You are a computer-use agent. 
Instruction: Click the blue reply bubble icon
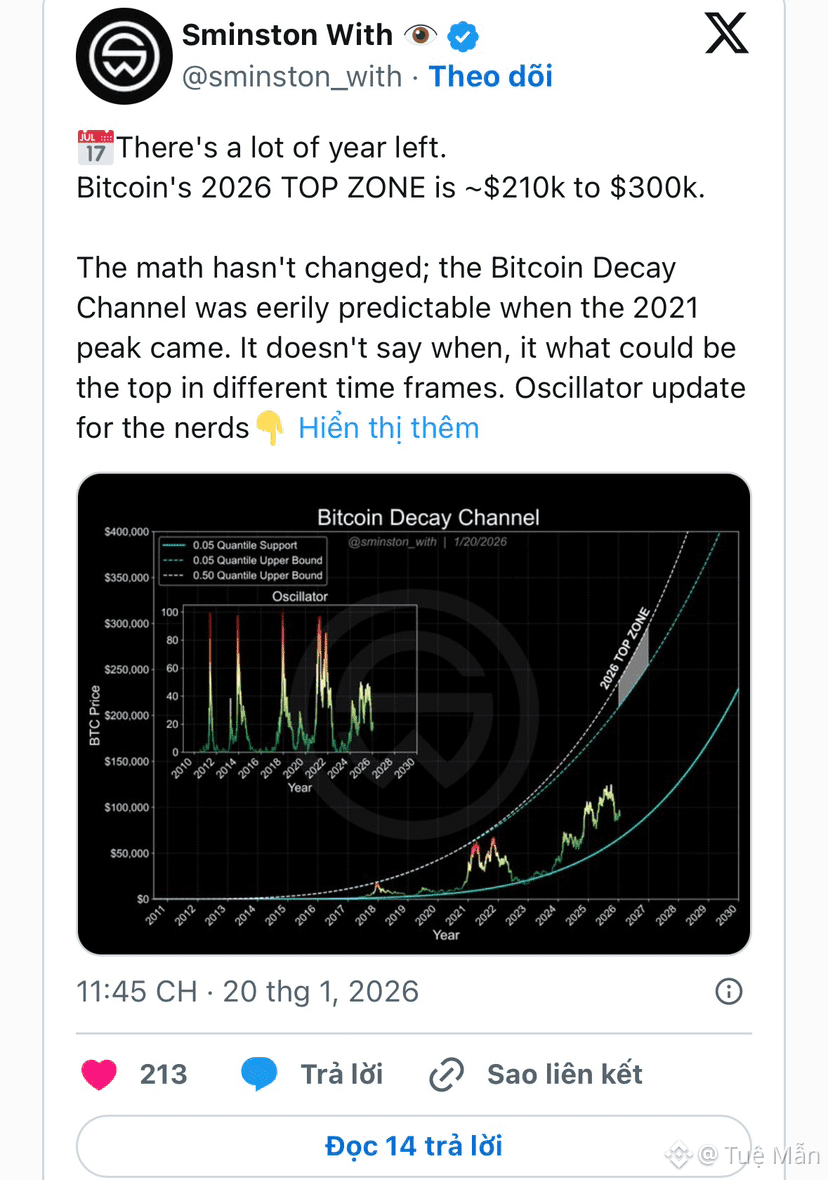[x=259, y=1074]
